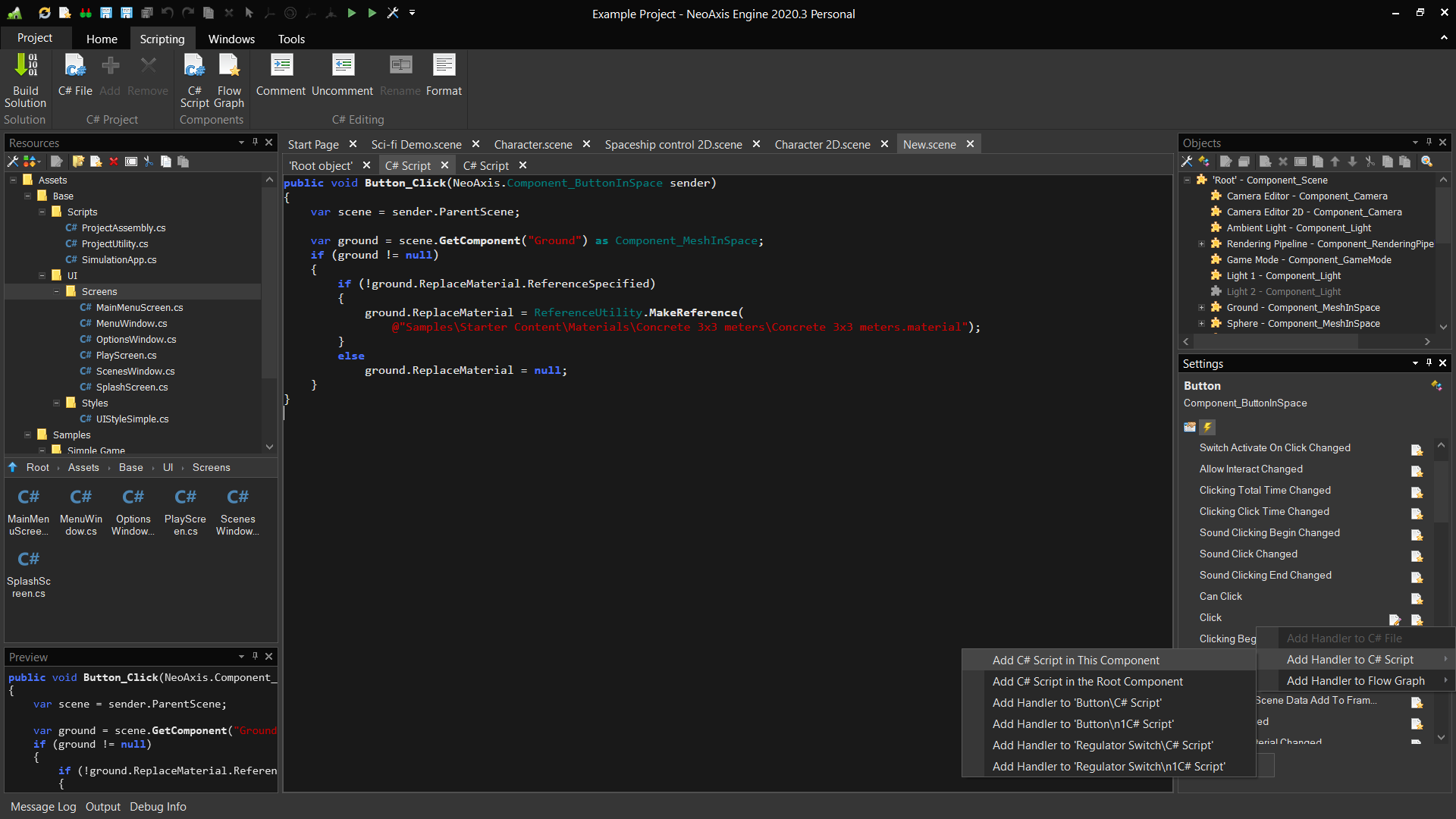Open the Objects panel dropdown arrow
1456x819 pixels.
click(1415, 143)
